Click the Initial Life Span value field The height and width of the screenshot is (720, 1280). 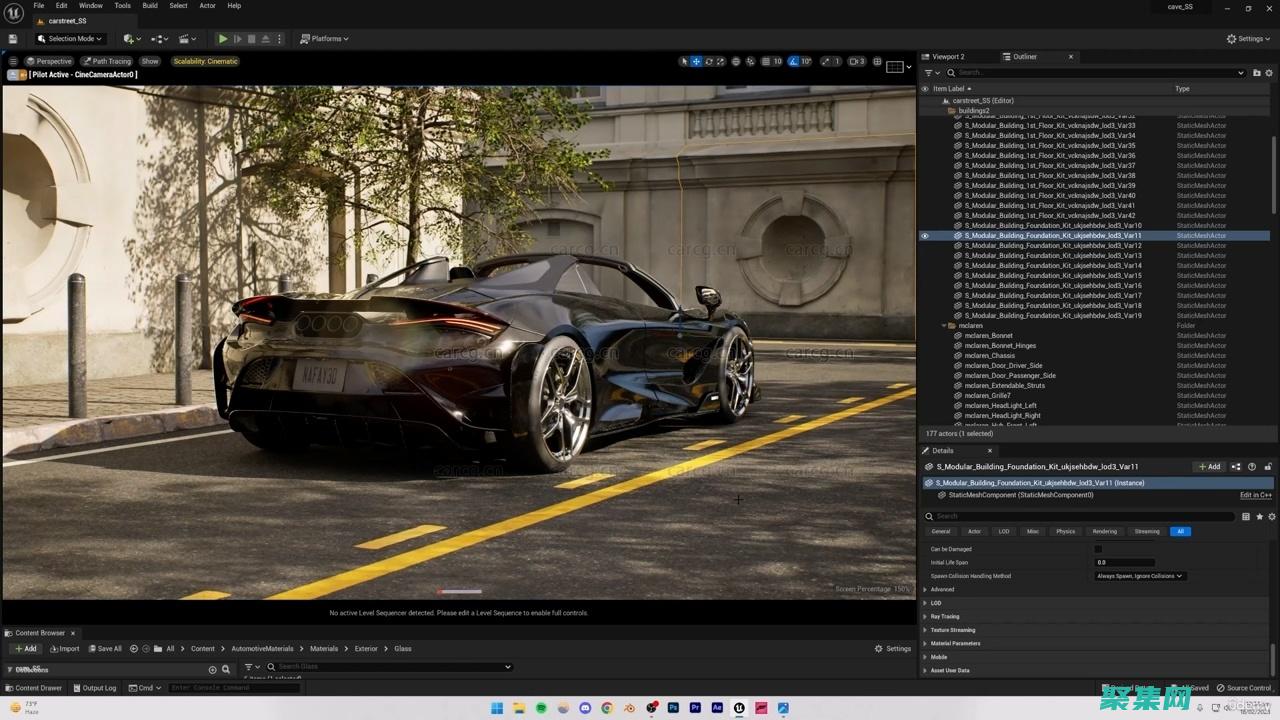1125,563
